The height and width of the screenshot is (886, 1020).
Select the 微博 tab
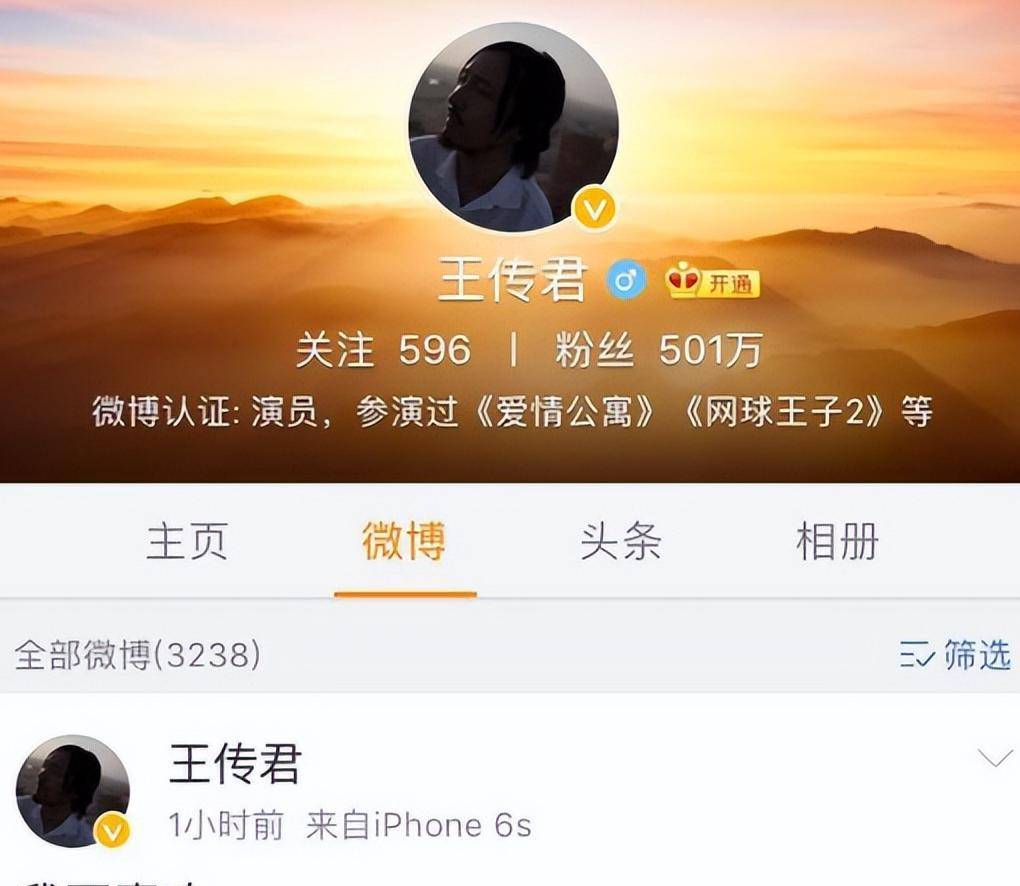(405, 541)
